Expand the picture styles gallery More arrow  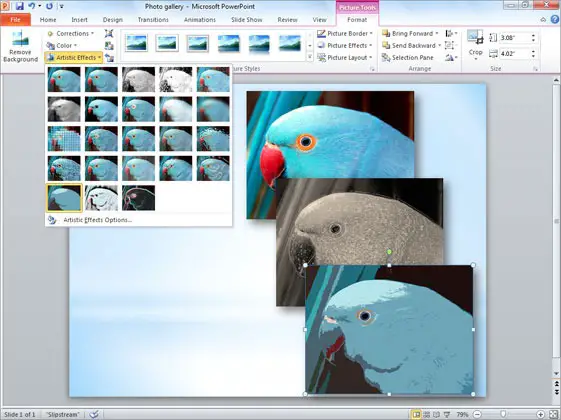(310, 57)
